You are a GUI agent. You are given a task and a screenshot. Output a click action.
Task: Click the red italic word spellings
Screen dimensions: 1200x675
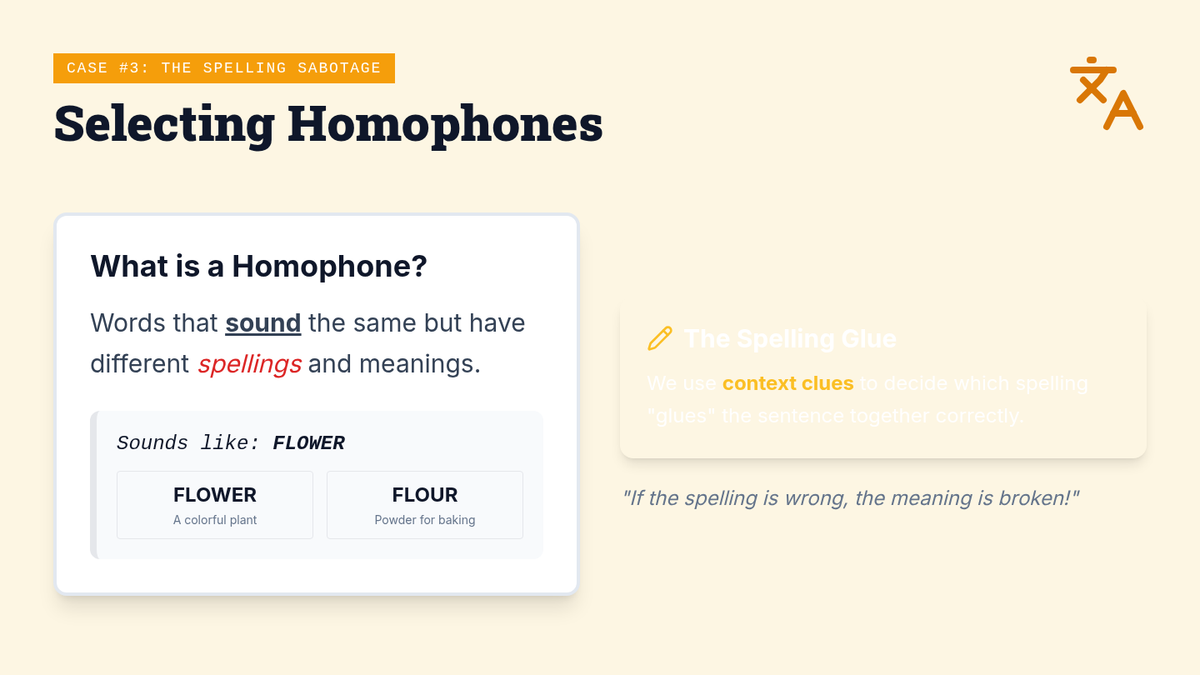click(x=249, y=363)
